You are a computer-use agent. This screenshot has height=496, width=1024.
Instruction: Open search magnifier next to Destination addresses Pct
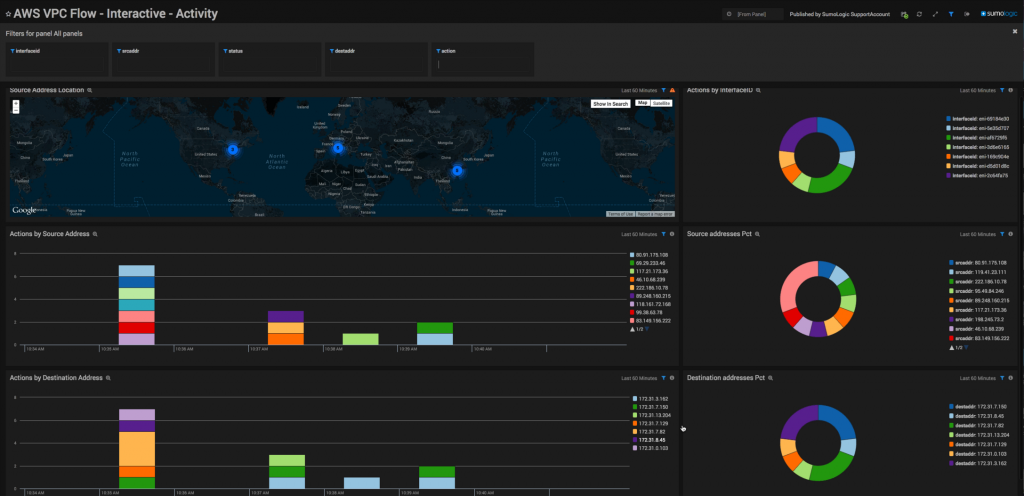point(771,378)
